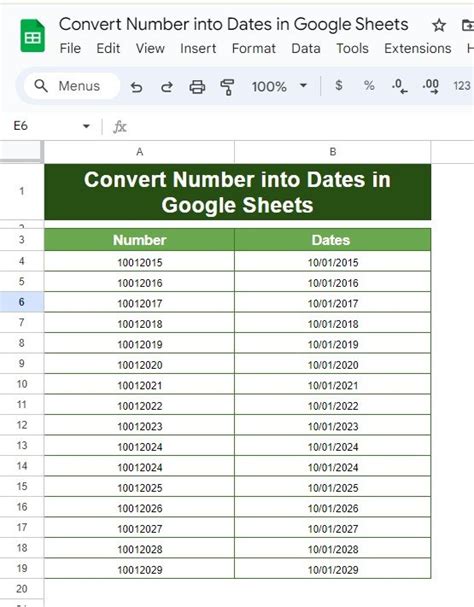Image resolution: width=474 pixels, height=607 pixels.
Task: Open the Format menu
Action: [254, 48]
